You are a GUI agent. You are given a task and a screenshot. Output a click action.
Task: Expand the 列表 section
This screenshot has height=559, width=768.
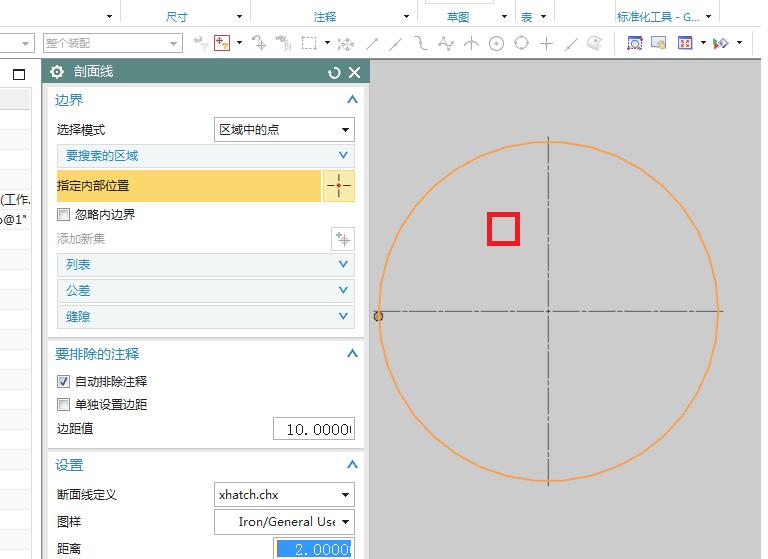click(205, 265)
